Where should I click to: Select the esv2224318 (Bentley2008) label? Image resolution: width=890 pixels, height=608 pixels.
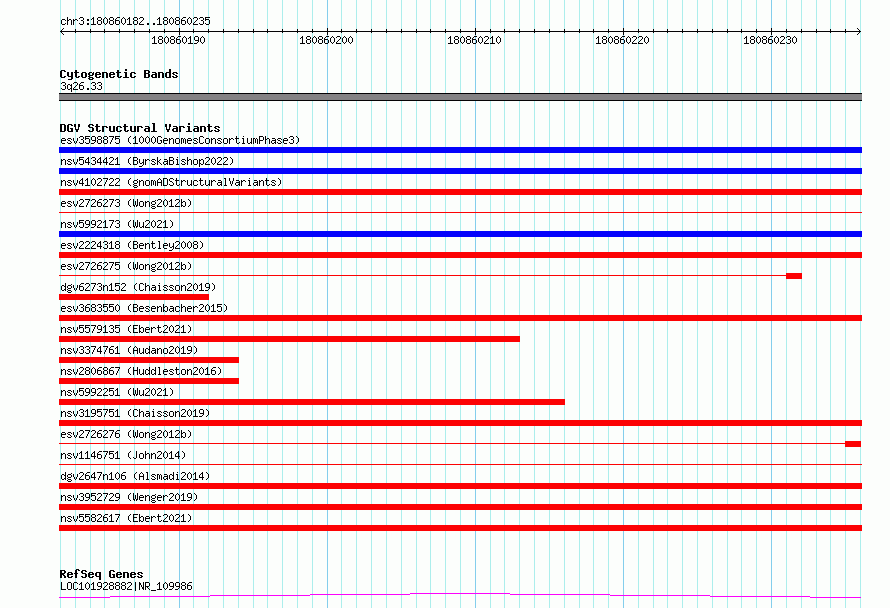pyautogui.click(x=132, y=245)
